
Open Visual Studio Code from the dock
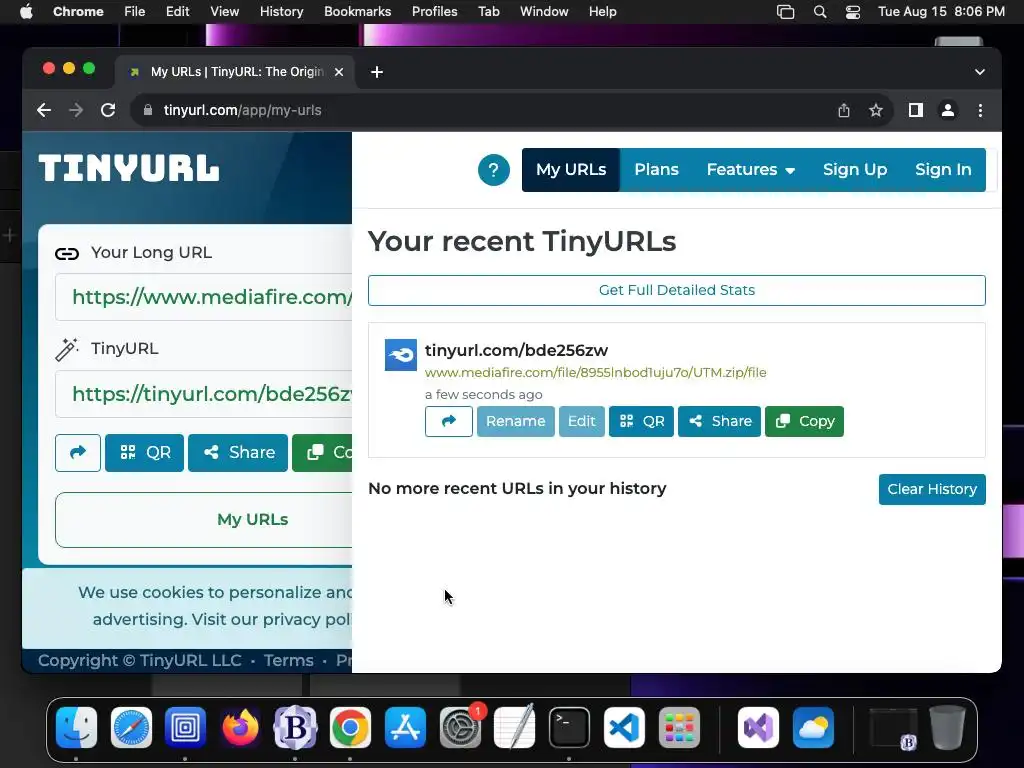click(624, 728)
